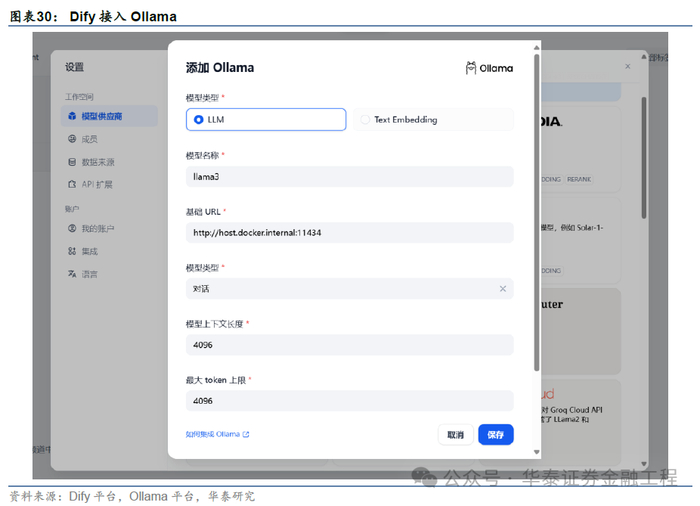Click the members icon beside 成员
700x506 pixels.
pos(72,138)
